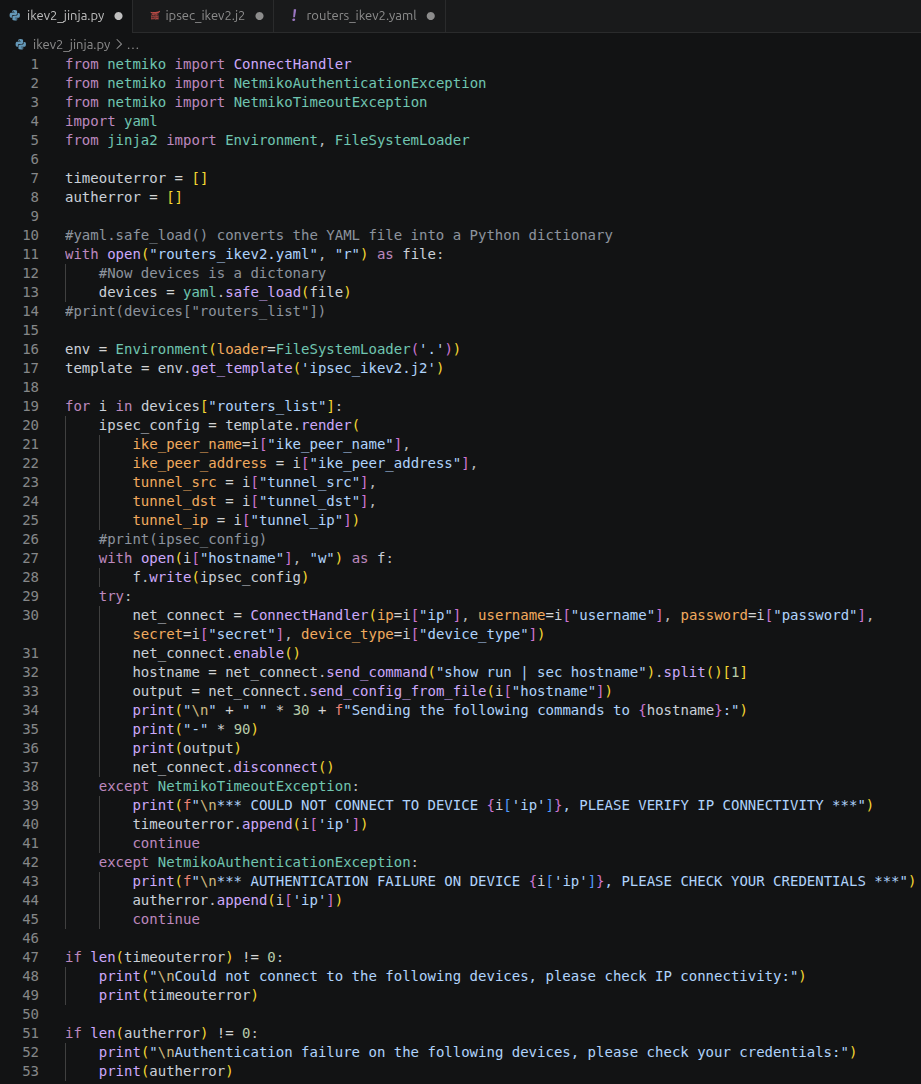The image size is (921, 1084).
Task: Click NetmikoAuthenticationException on import line 2
Action: (360, 83)
